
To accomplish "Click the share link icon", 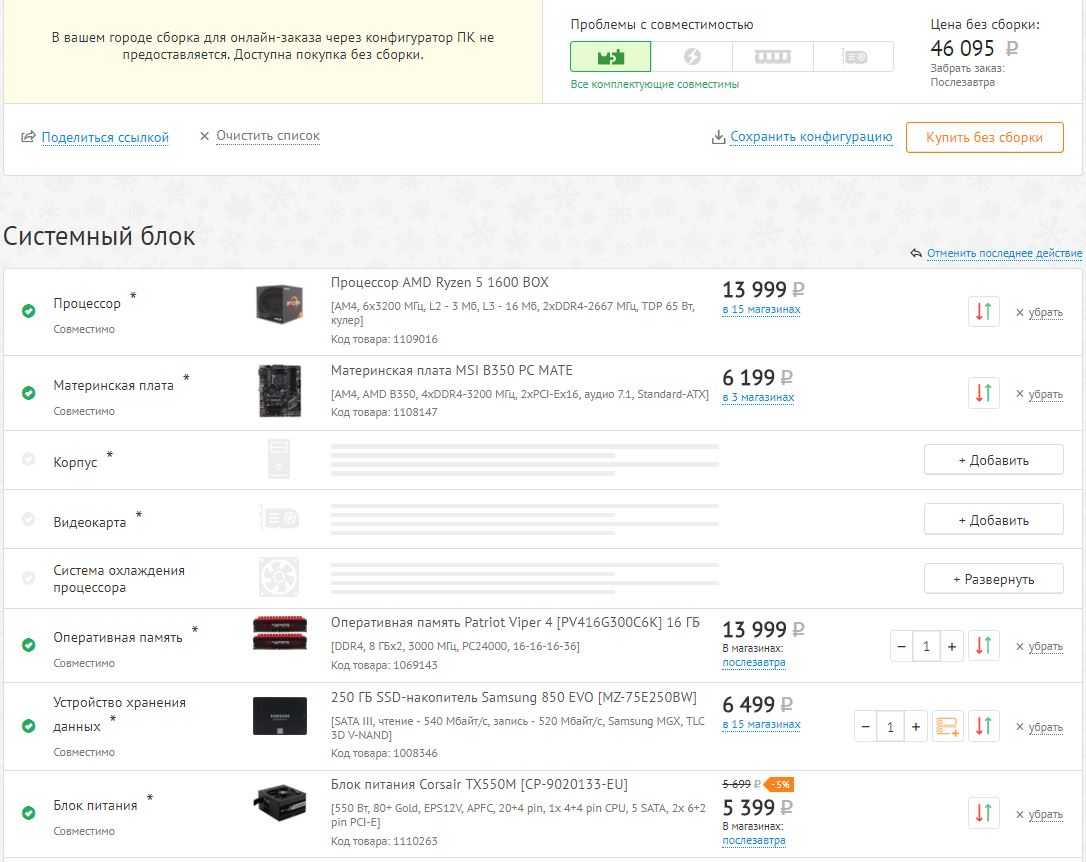I will (x=28, y=137).
